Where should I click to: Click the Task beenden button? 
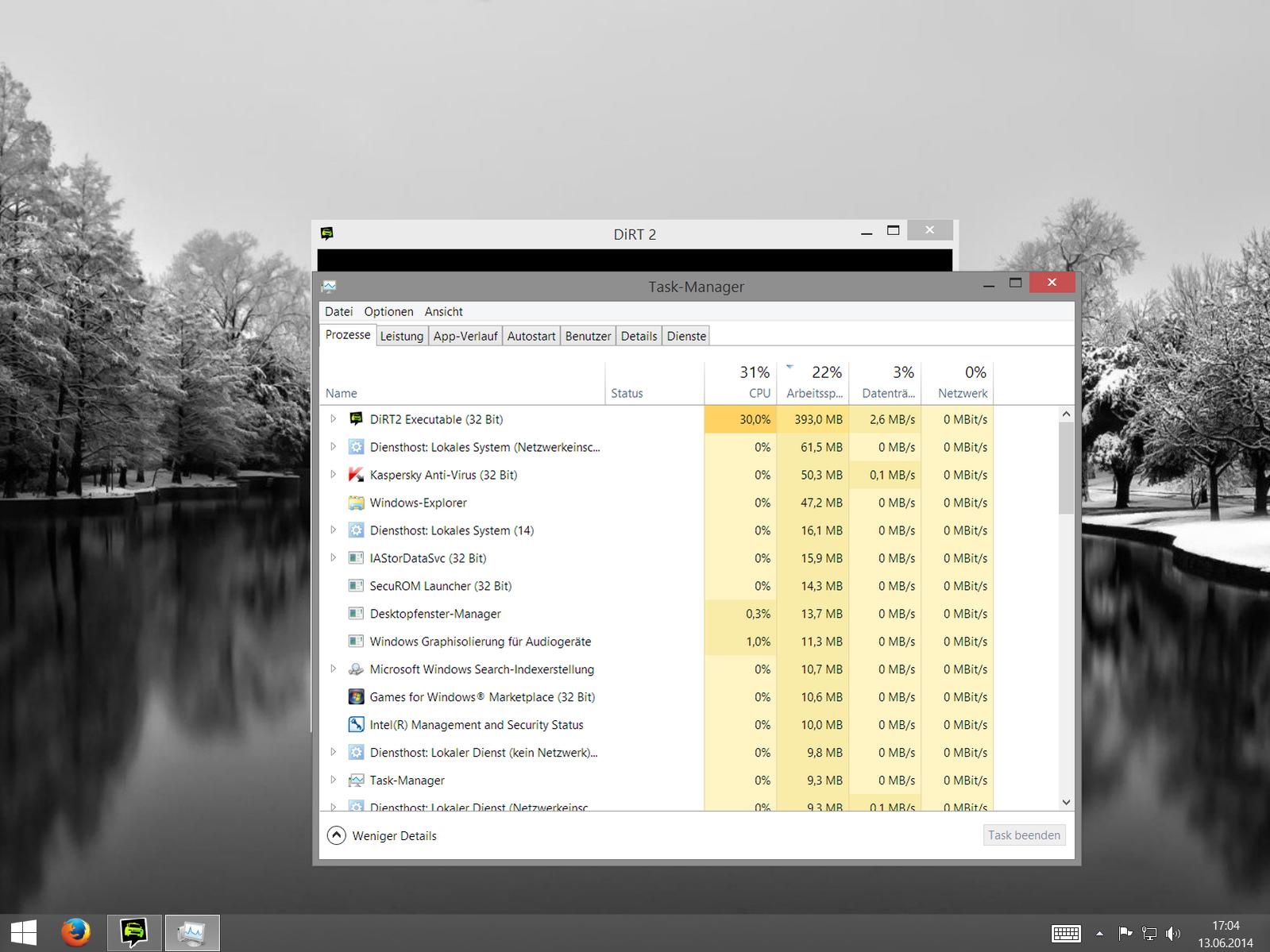click(x=1024, y=835)
